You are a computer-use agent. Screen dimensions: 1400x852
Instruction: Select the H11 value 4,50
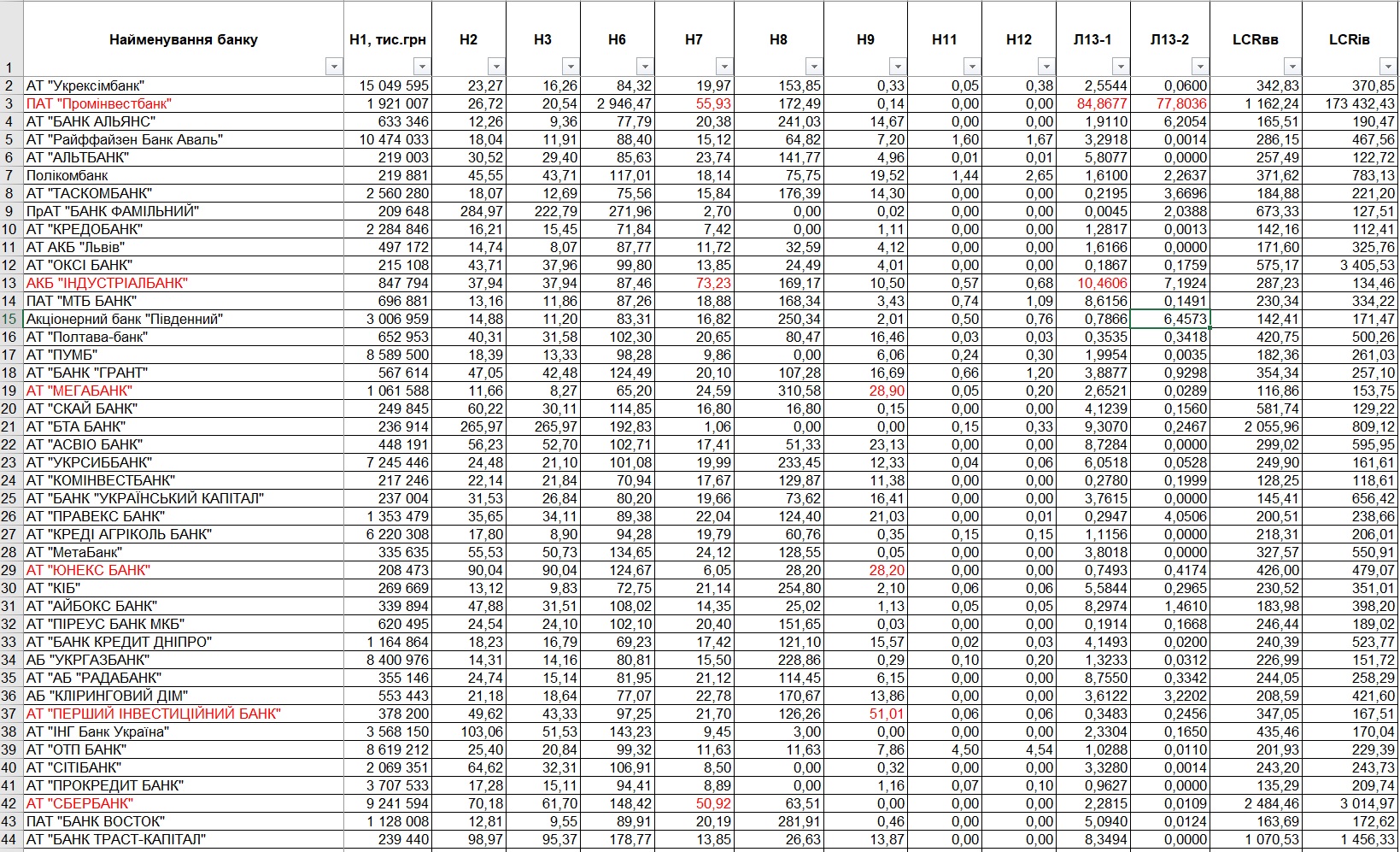(x=945, y=749)
